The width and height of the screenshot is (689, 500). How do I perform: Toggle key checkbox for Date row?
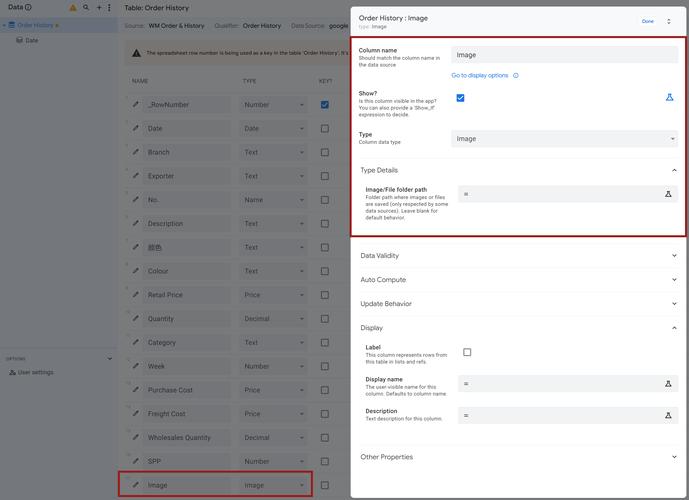point(325,128)
